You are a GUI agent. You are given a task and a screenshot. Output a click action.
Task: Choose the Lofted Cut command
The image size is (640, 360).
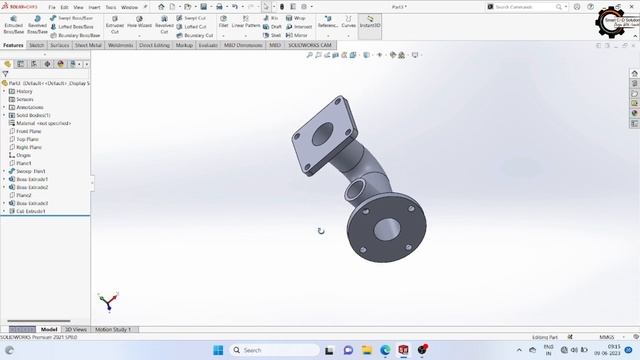[191, 27]
